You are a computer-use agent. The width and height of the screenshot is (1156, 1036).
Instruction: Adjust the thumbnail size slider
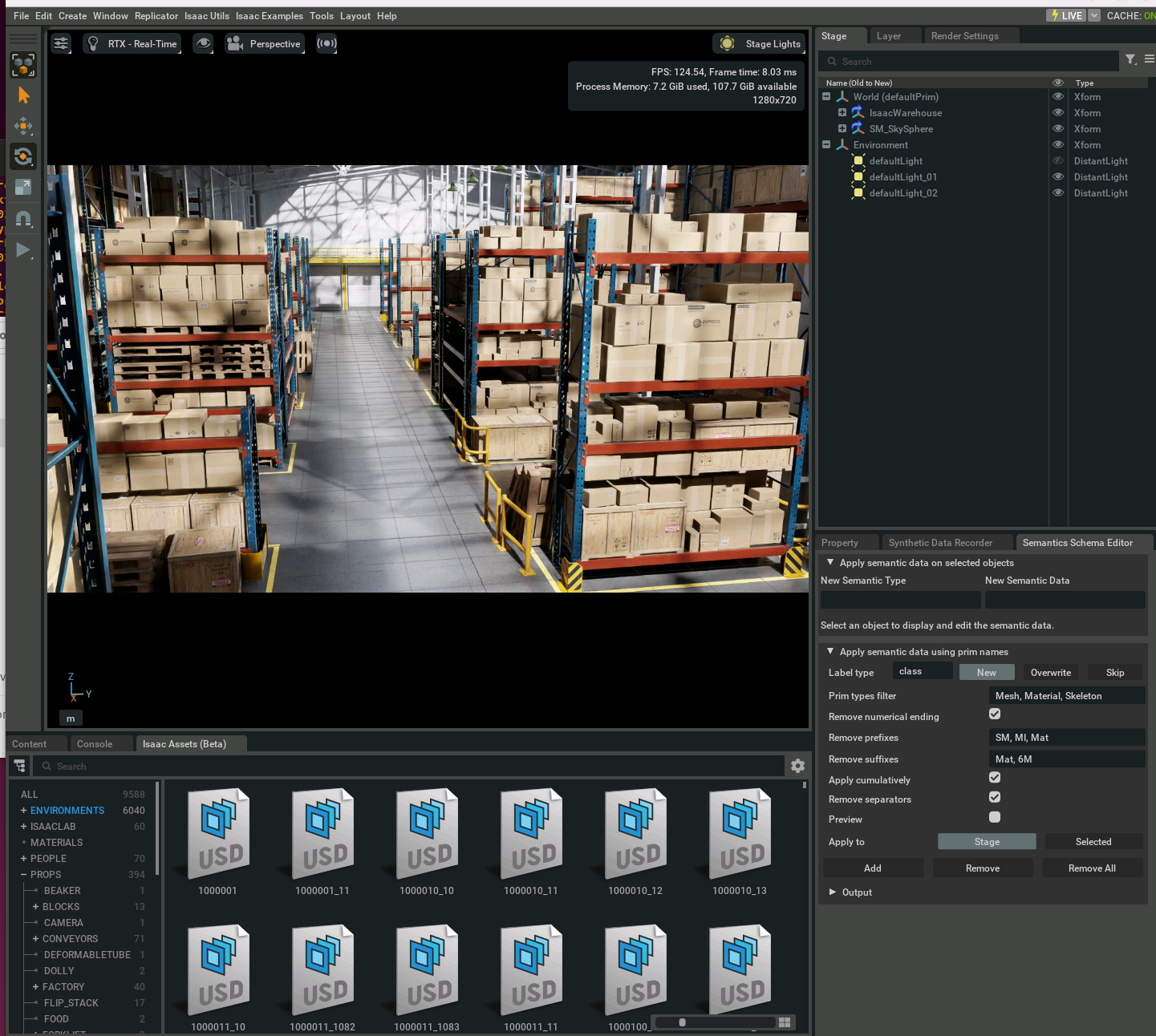(683, 1022)
